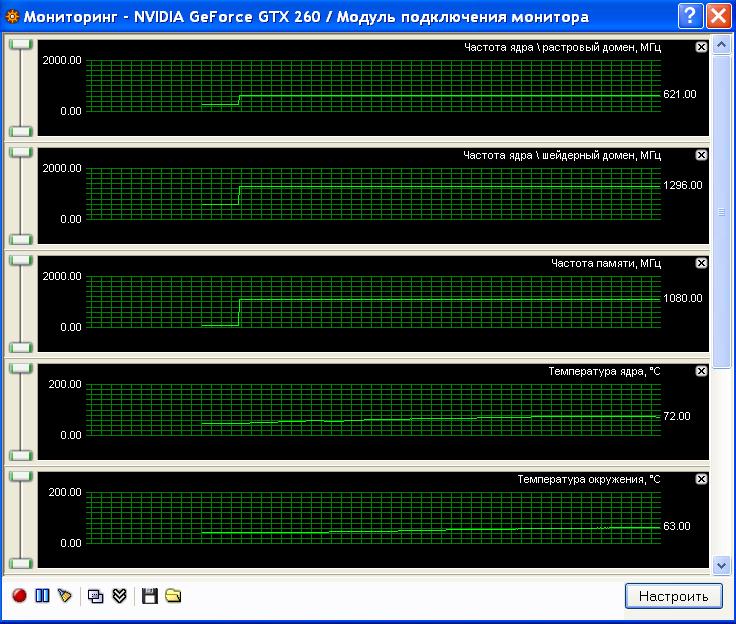736x624 pixels.
Task: Click upper slider handle of Температура окружения graph
Action: click(21, 476)
